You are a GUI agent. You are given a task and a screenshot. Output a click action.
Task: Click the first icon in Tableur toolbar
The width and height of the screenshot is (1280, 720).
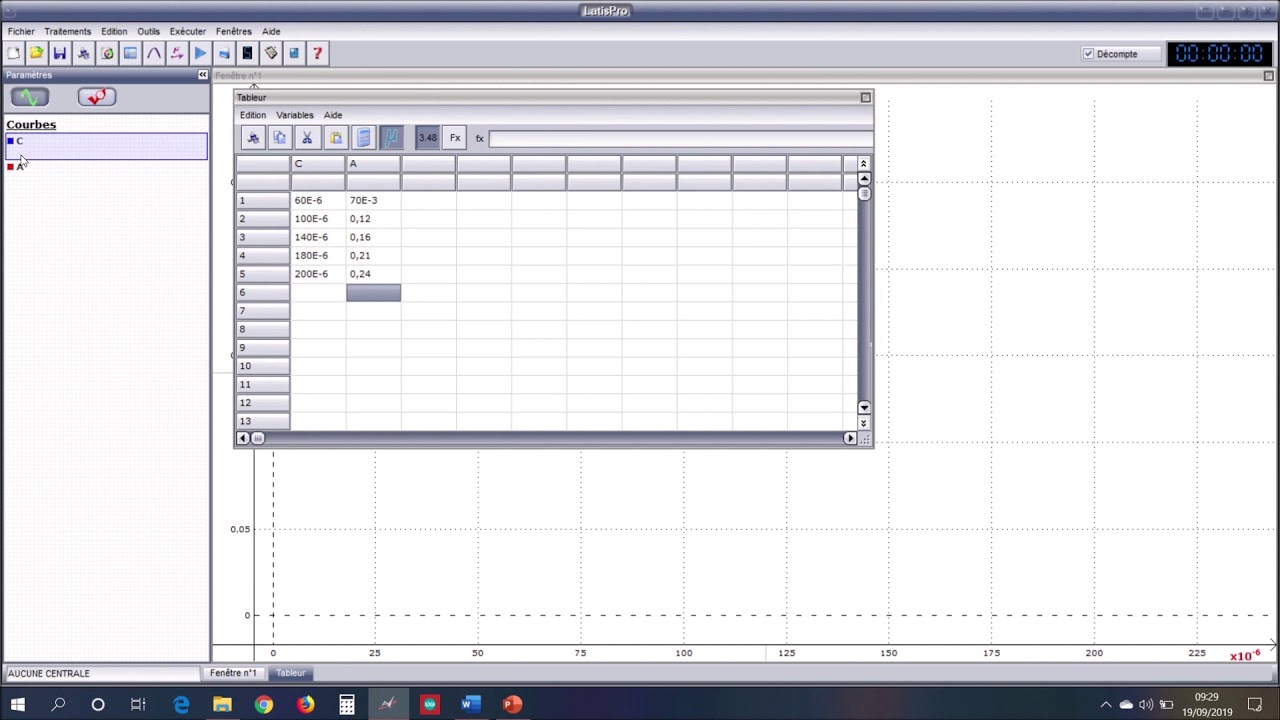pyautogui.click(x=253, y=138)
